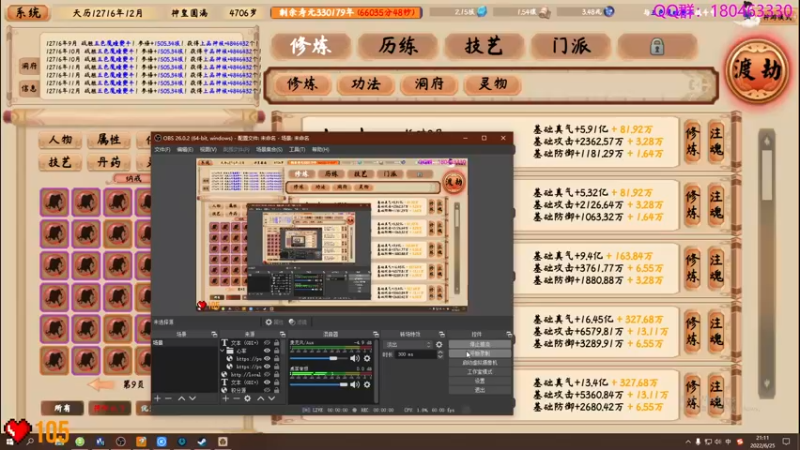Image resolution: width=800 pixels, height=450 pixels.
Task: Toggle the lock on http://Local source
Action: coord(277,374)
